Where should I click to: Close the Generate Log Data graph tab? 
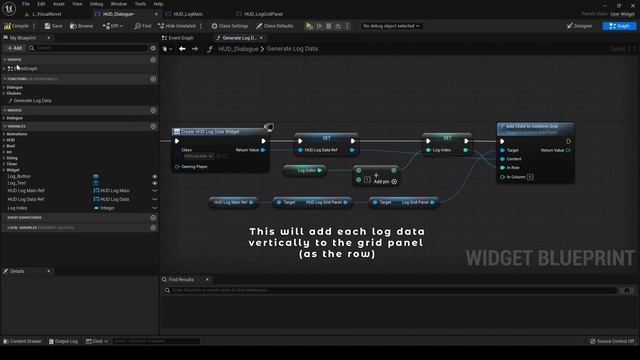tap(262, 38)
